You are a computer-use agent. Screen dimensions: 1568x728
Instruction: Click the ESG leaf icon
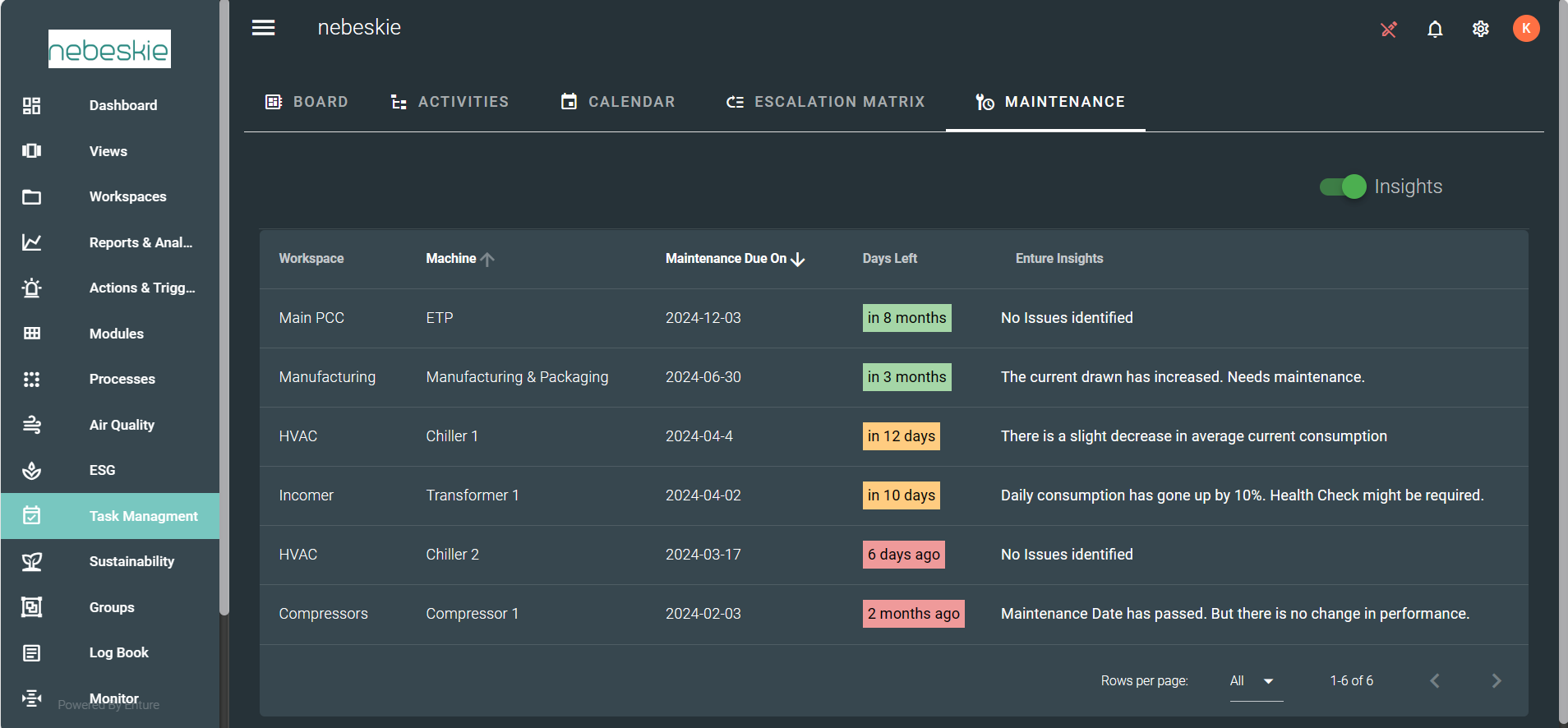[32, 470]
